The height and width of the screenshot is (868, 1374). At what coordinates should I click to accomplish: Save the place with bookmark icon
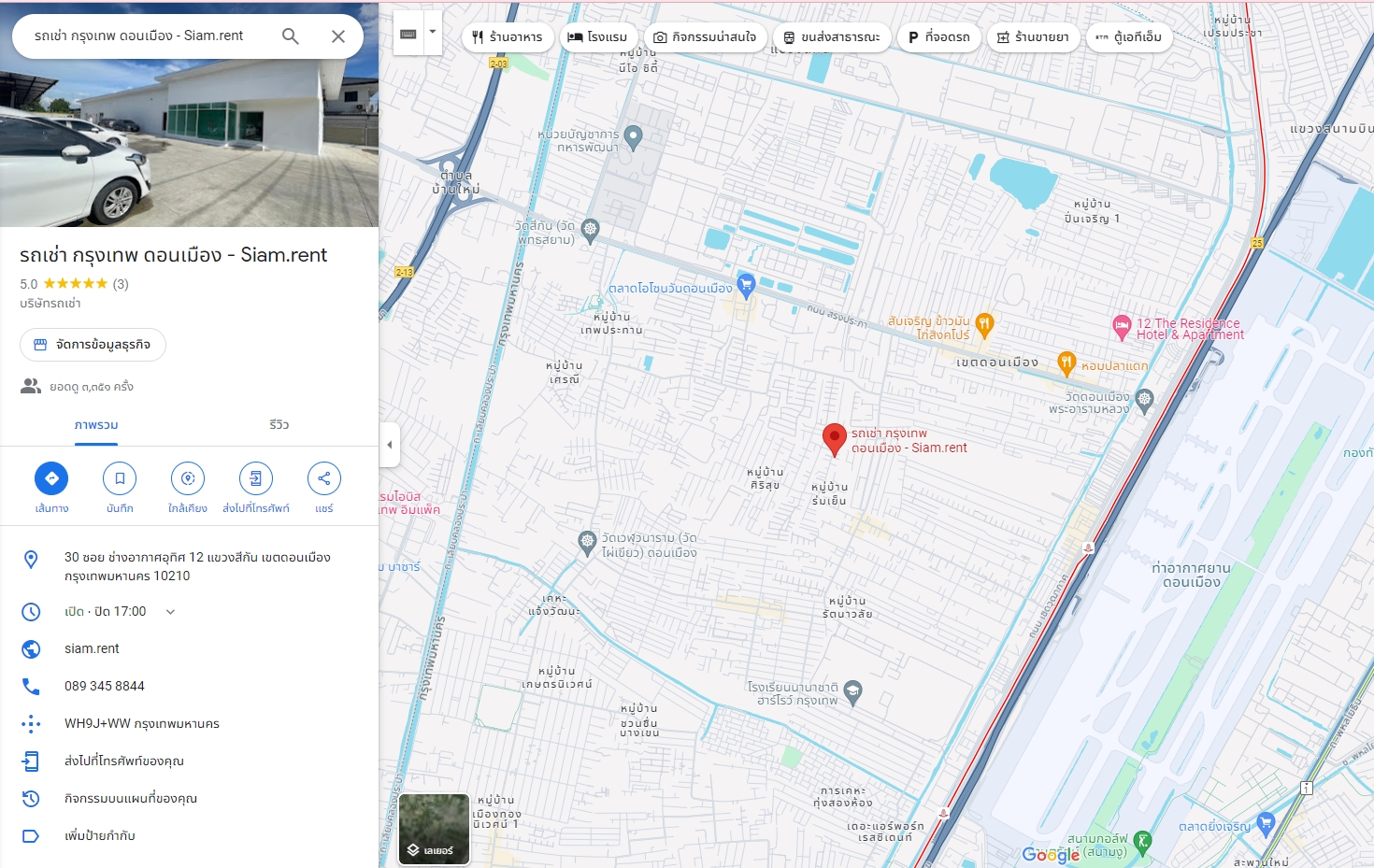coord(120,478)
